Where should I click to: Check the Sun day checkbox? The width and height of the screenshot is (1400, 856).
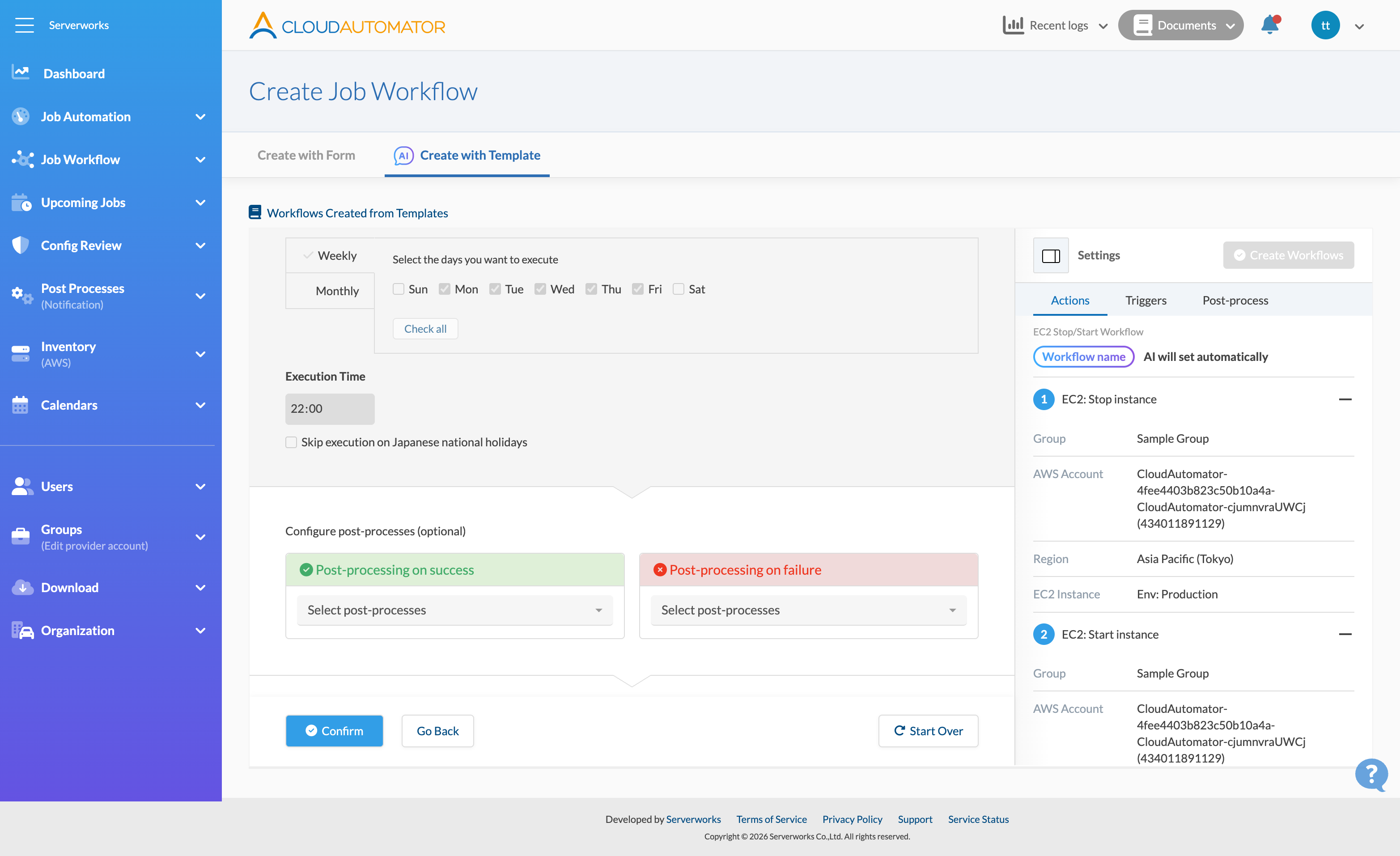point(399,289)
